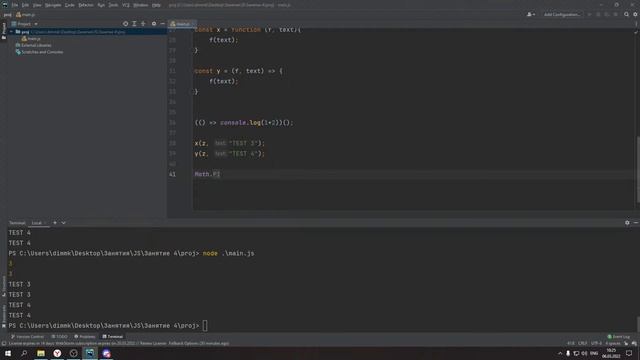640x360 pixels.
Task: Open the Version Control tool window
Action: 27,337
